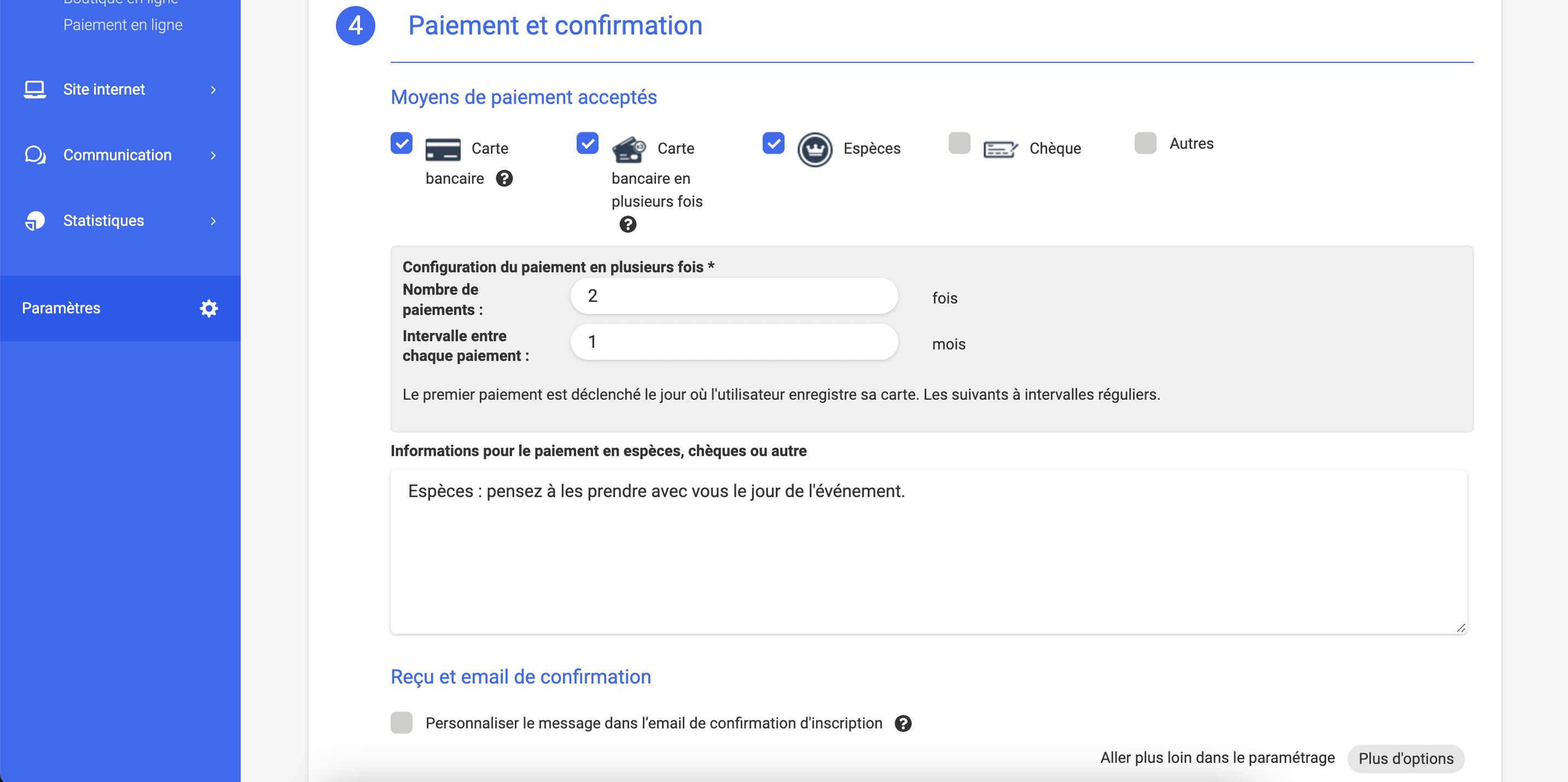1568x782 pixels.
Task: Click help icon below plusieurs fois
Action: pos(628,225)
